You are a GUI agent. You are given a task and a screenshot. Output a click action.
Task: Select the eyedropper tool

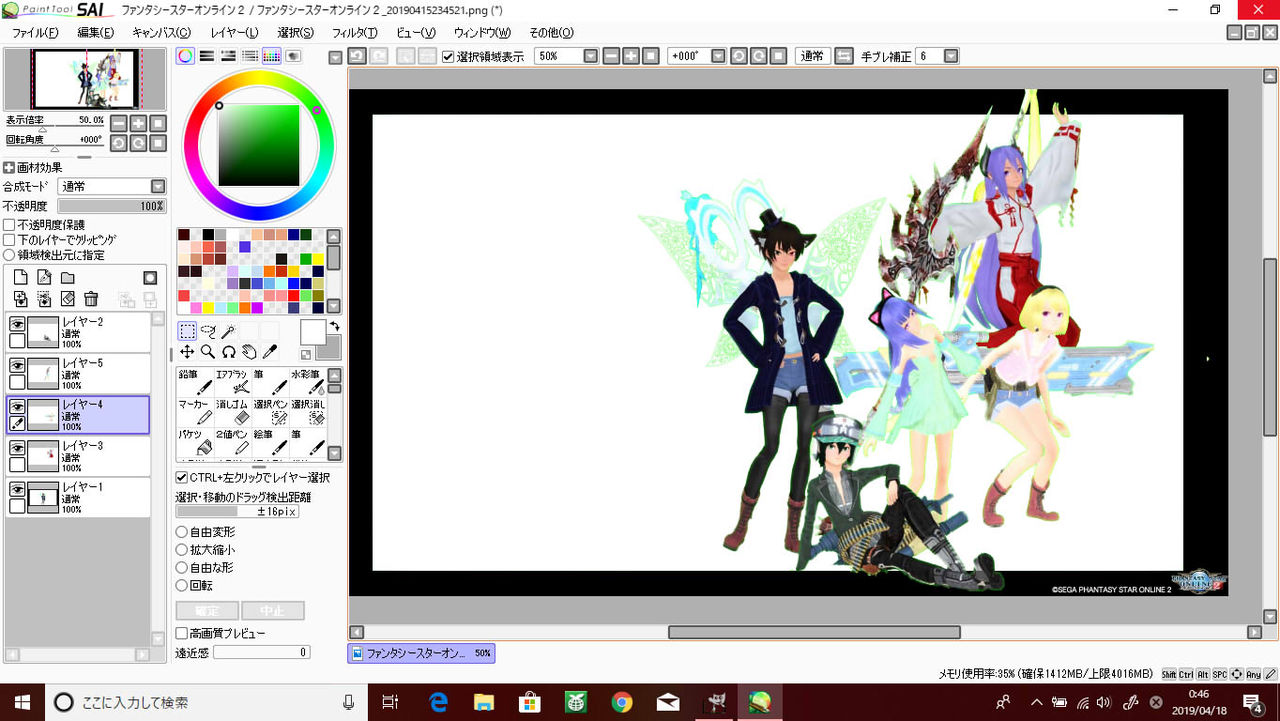[269, 352]
